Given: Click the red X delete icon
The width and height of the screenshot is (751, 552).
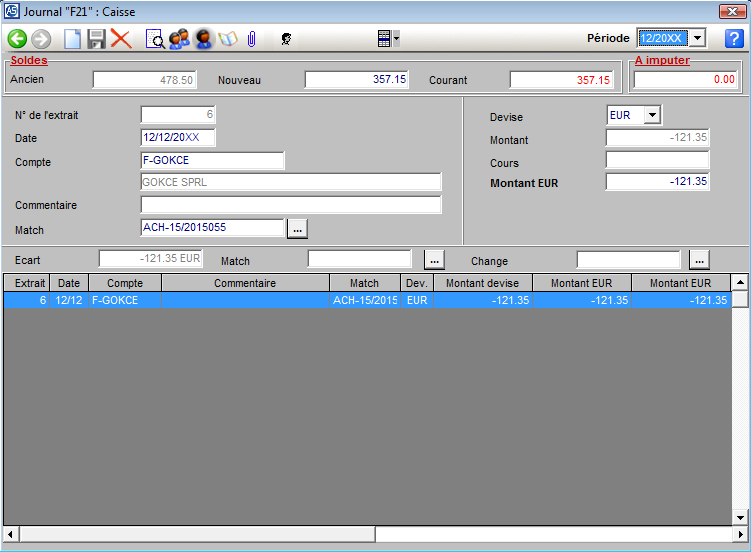Looking at the screenshot, I should [x=121, y=39].
